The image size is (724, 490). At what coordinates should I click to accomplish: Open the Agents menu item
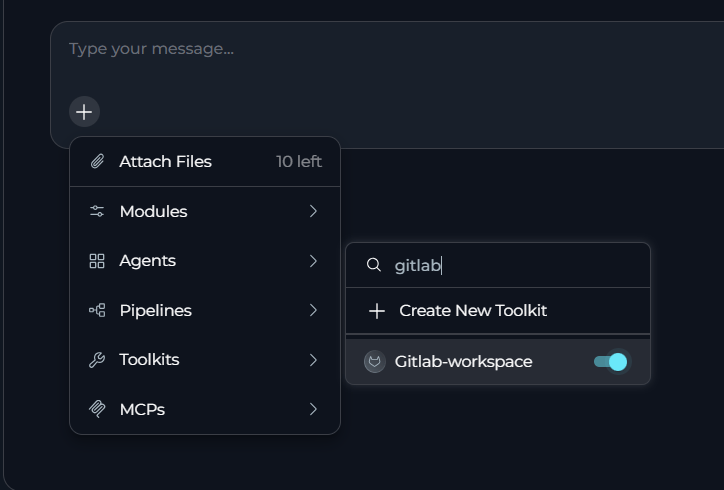205,261
